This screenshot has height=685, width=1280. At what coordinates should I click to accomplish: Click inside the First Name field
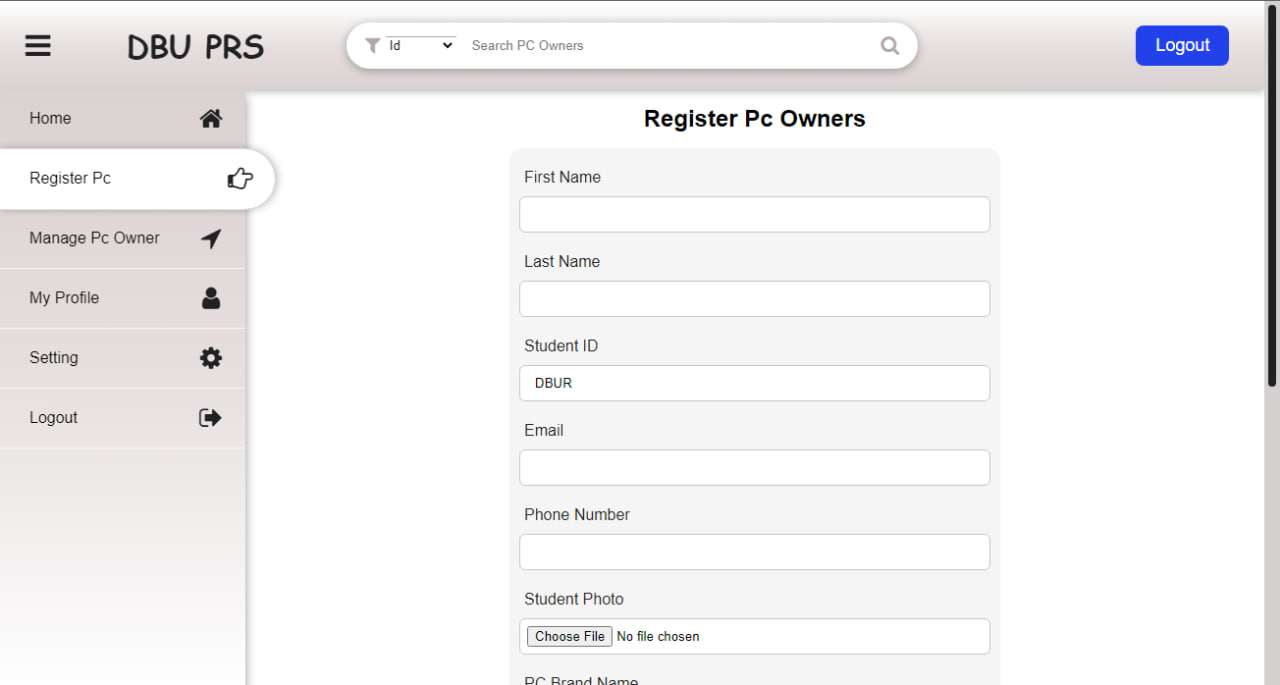tap(754, 214)
